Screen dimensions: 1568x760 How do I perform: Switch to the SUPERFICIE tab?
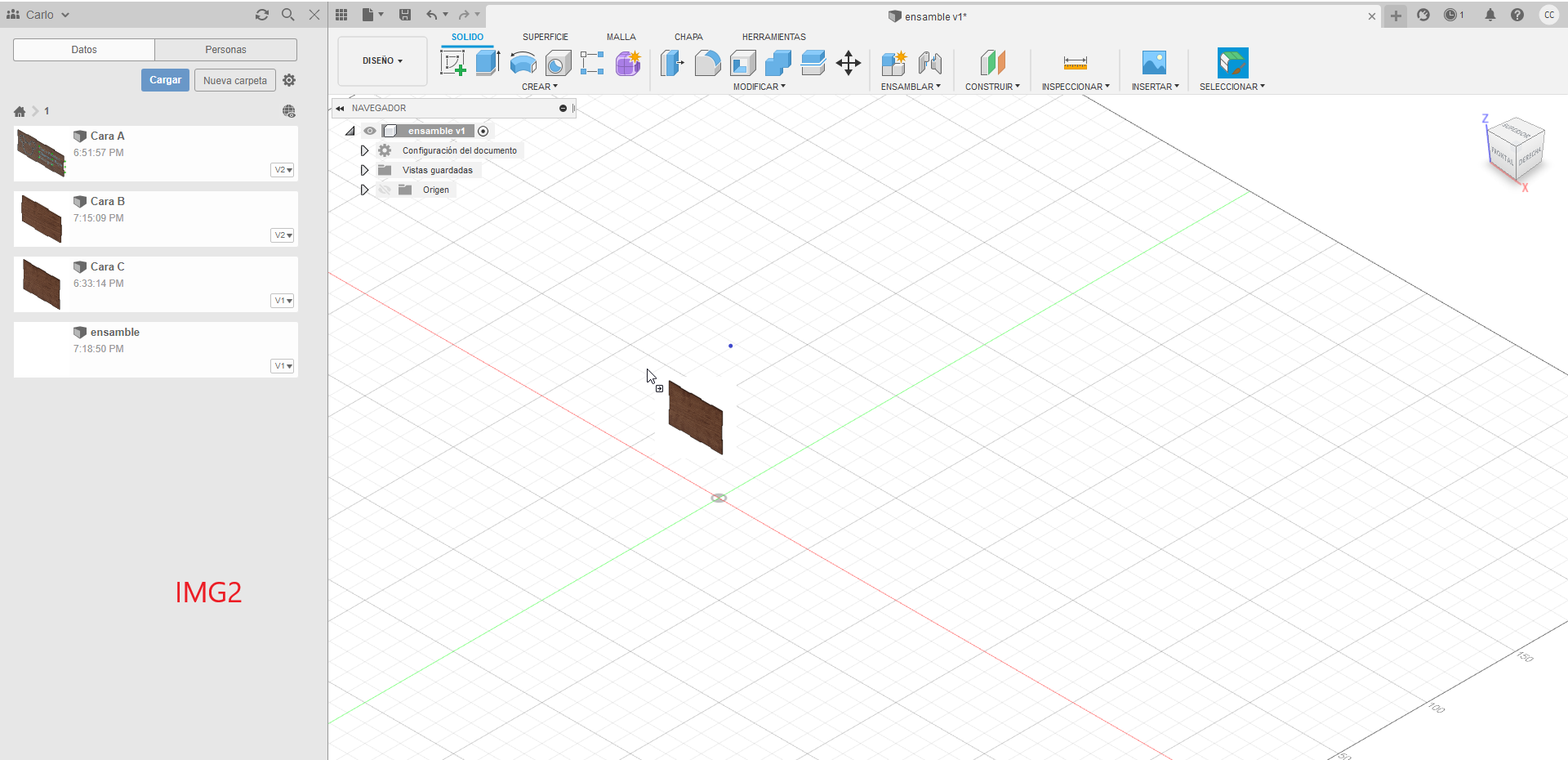point(546,37)
